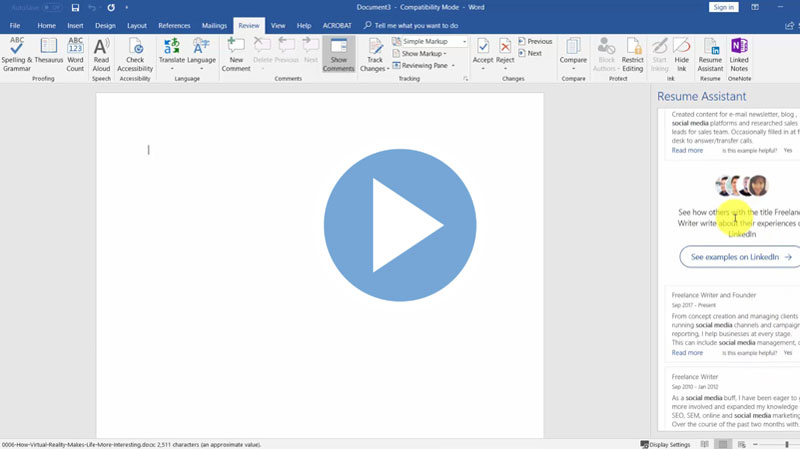The height and width of the screenshot is (449, 800).
Task: Click the first Read more link
Action: 687,151
